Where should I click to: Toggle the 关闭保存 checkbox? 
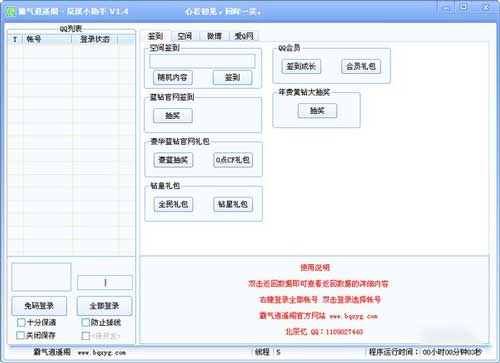(x=21, y=335)
